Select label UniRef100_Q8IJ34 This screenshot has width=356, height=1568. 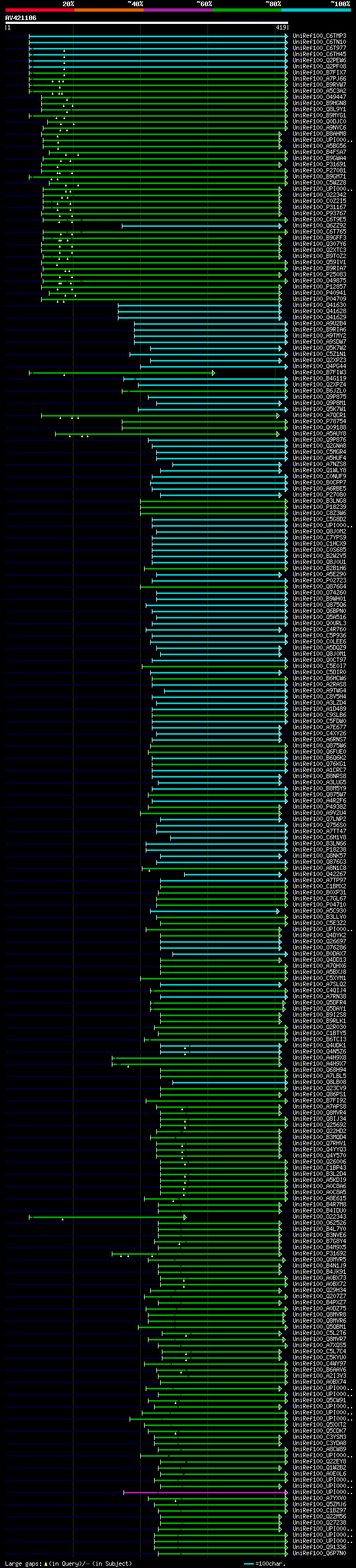tap(319, 1119)
